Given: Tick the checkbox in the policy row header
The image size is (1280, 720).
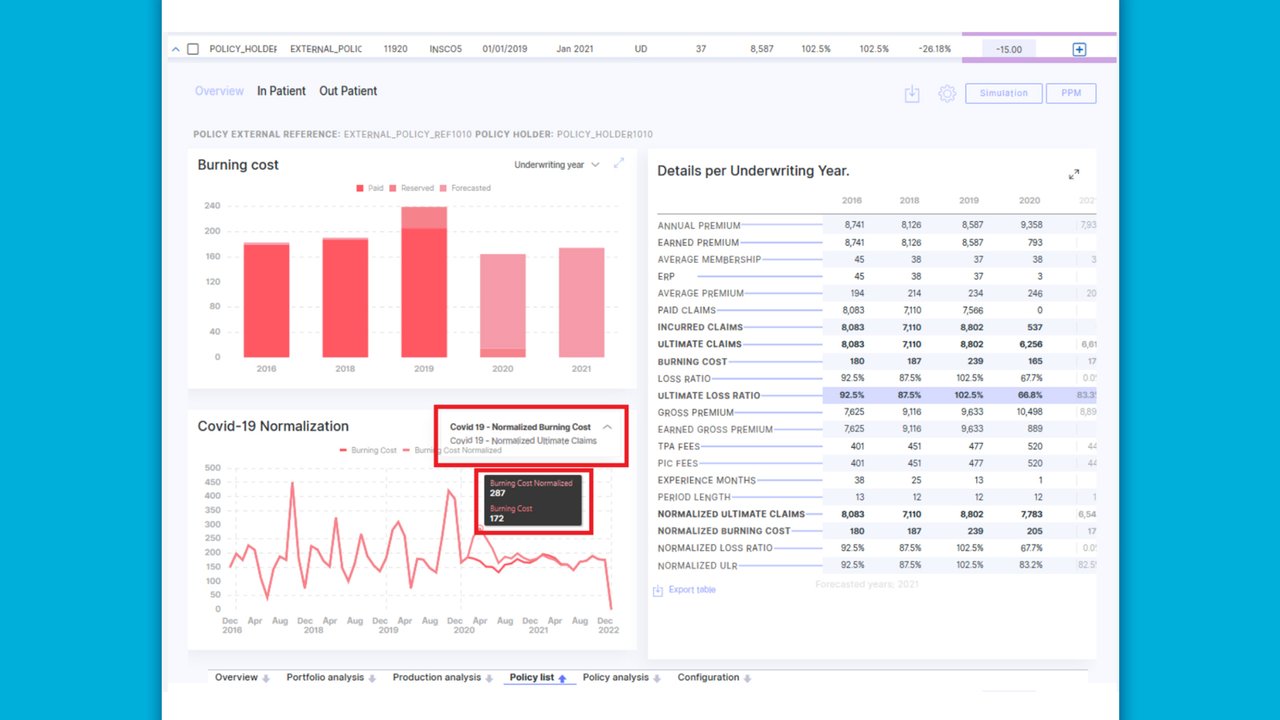Looking at the screenshot, I should coord(193,48).
